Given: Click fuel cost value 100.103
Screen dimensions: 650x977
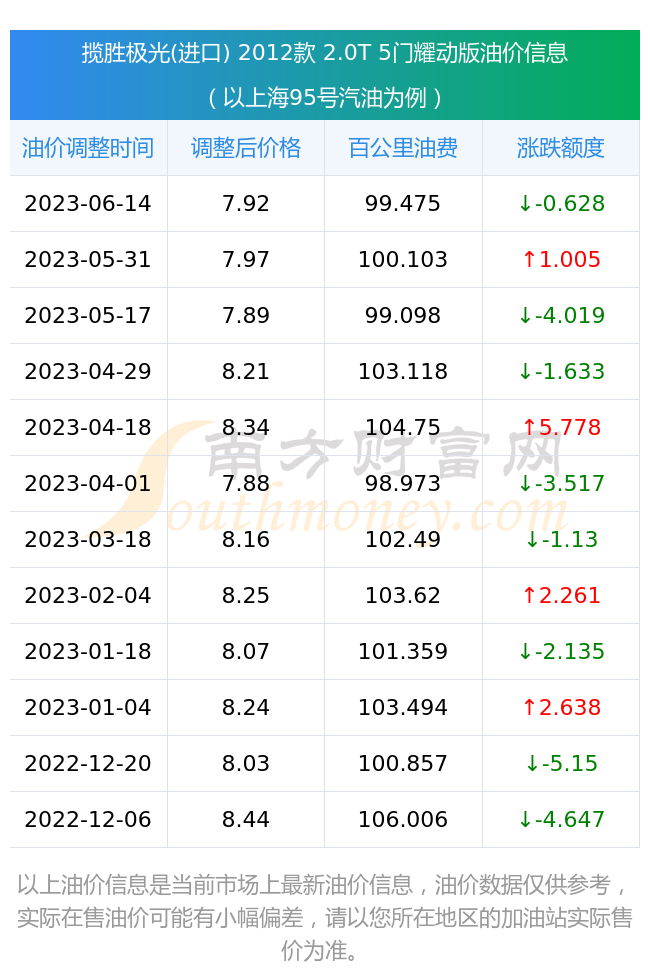Looking at the screenshot, I should point(403,260).
